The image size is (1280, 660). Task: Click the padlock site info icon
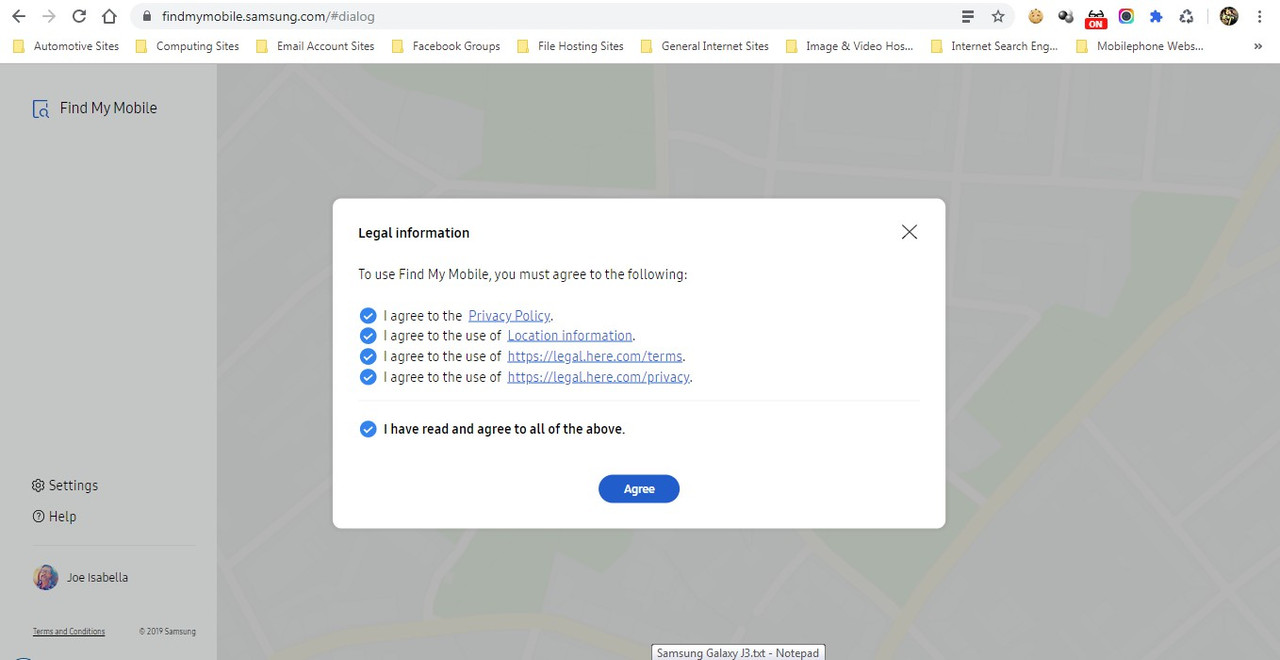[x=146, y=16]
